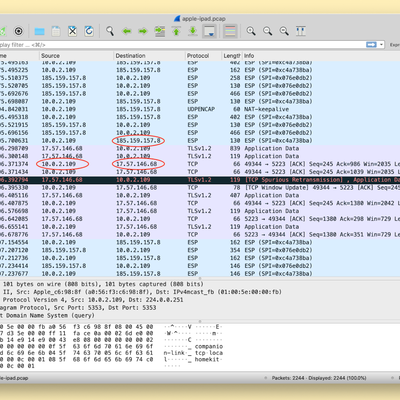The width and height of the screenshot is (400, 400).
Task: Select the ESP packet with length 354
Action: tap(200, 250)
